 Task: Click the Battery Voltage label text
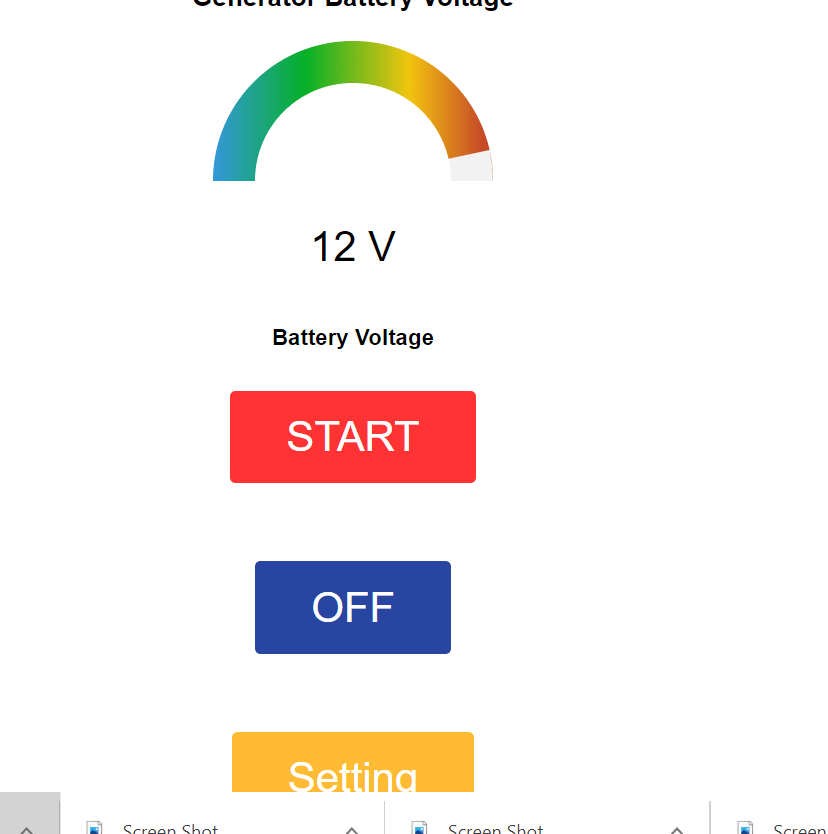(352, 337)
